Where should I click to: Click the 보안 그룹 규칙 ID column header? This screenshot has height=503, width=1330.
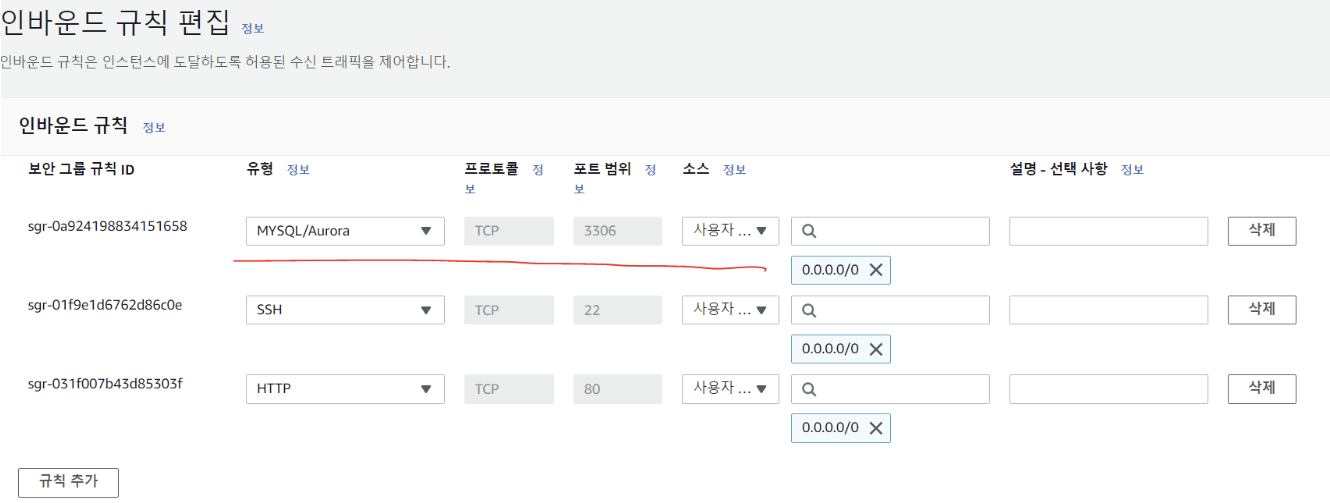tap(81, 169)
